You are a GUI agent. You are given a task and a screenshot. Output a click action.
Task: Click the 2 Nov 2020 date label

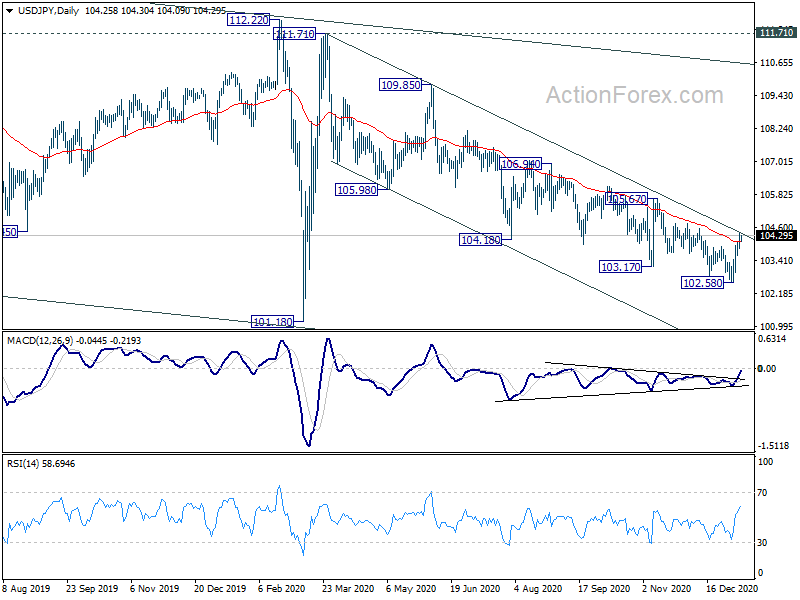(666, 589)
